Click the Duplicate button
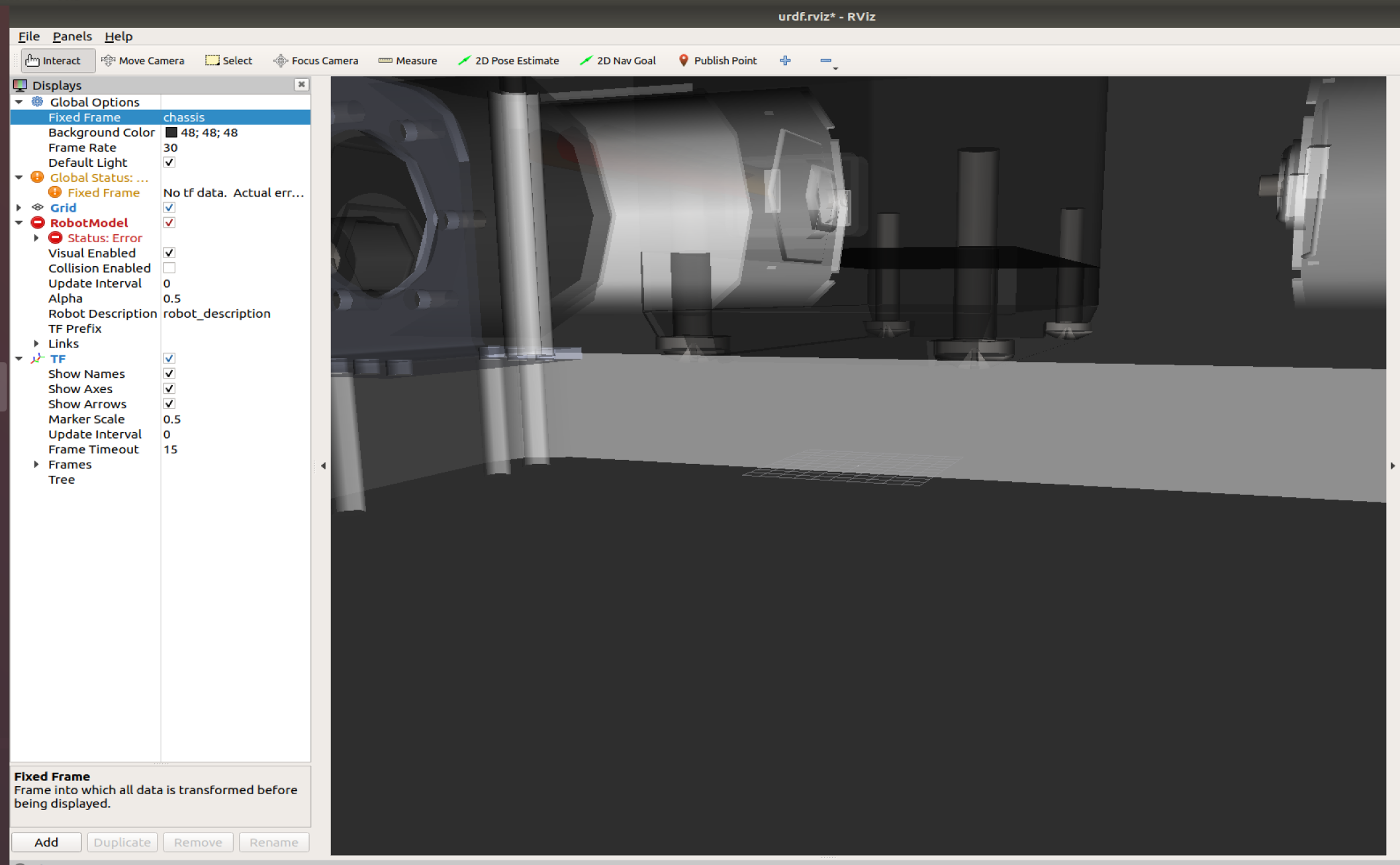The height and width of the screenshot is (865, 1400). point(122,842)
